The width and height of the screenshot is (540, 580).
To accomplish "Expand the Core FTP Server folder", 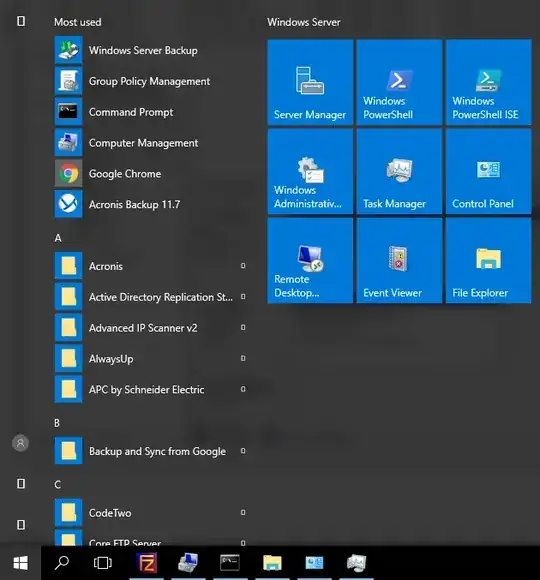I will point(150,538).
